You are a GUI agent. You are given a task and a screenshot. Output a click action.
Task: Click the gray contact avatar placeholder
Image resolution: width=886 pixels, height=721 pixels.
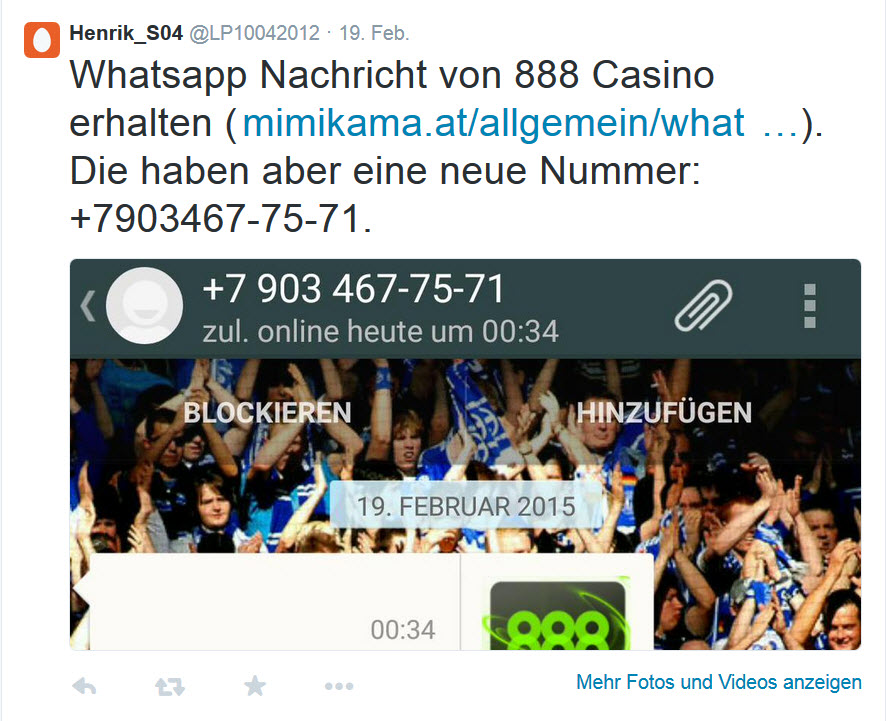(145, 306)
